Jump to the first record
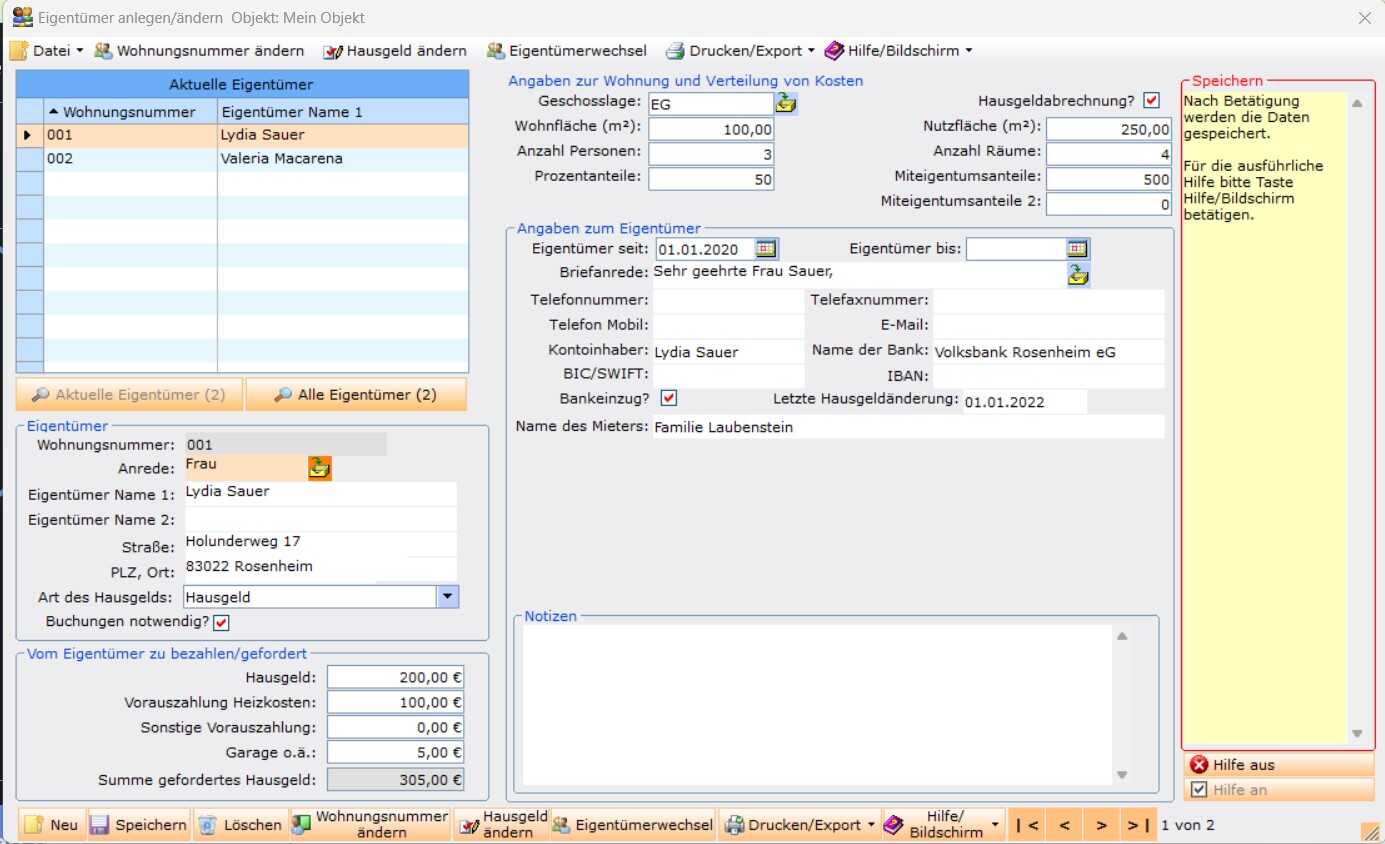1385x844 pixels. click(x=1027, y=825)
